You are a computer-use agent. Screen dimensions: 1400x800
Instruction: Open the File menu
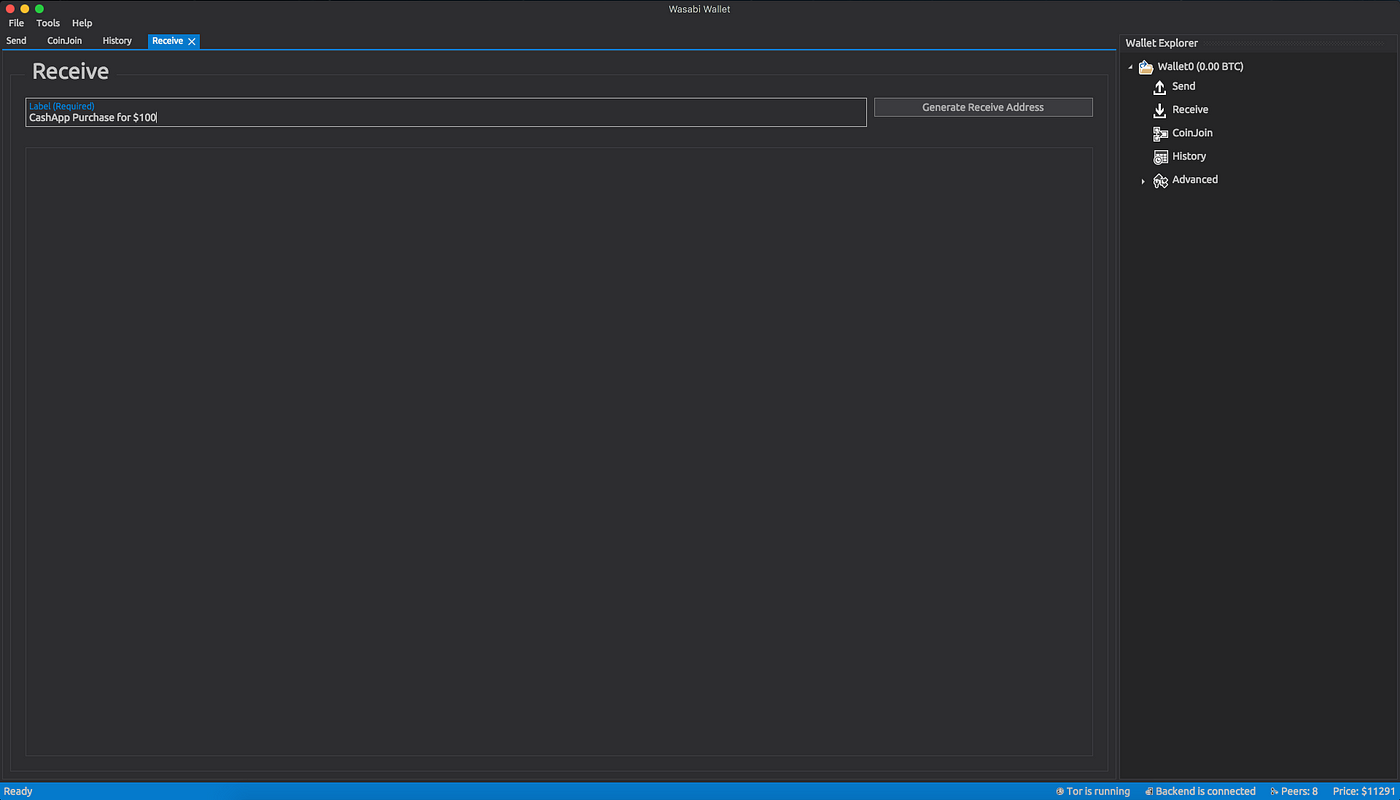point(16,23)
